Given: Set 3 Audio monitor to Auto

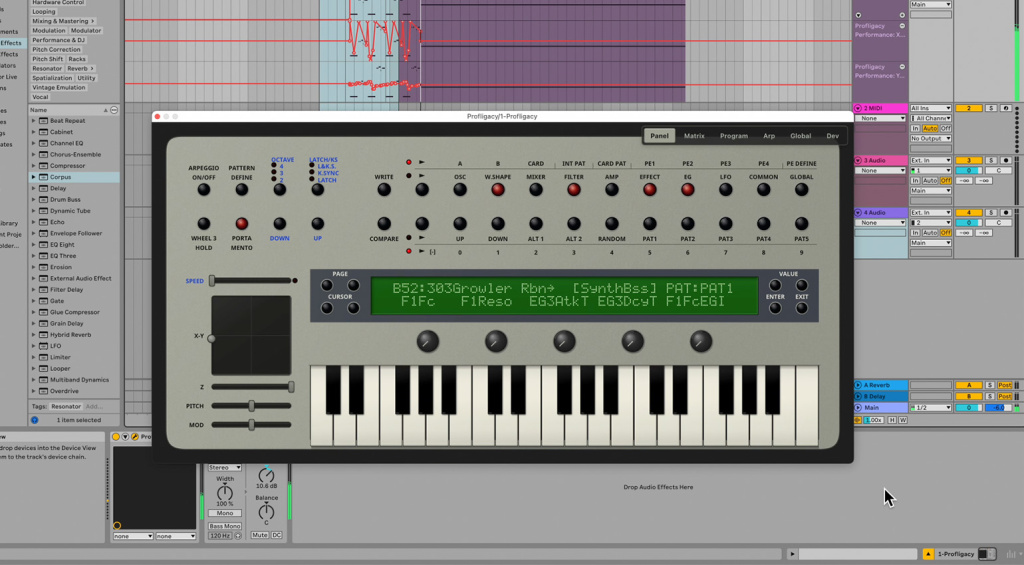Looking at the screenshot, I should [930, 181].
